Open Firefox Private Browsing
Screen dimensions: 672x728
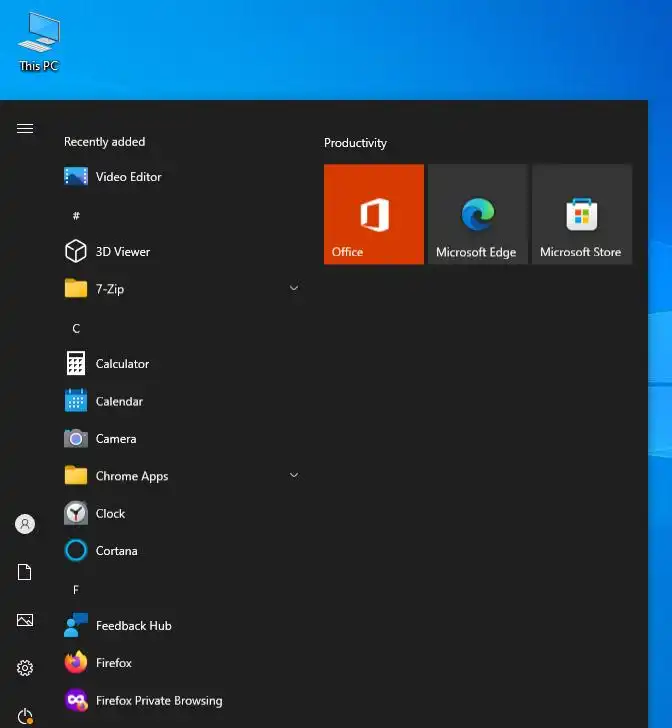[183, 700]
